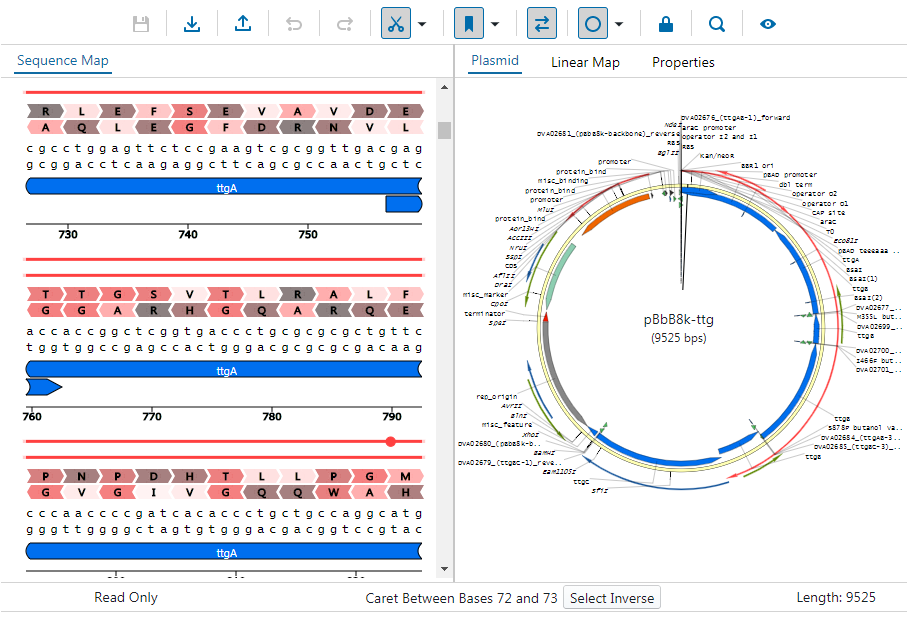Click the Kan/neoR plasmid label
Viewport: 913px width, 621px height.
coord(717,156)
